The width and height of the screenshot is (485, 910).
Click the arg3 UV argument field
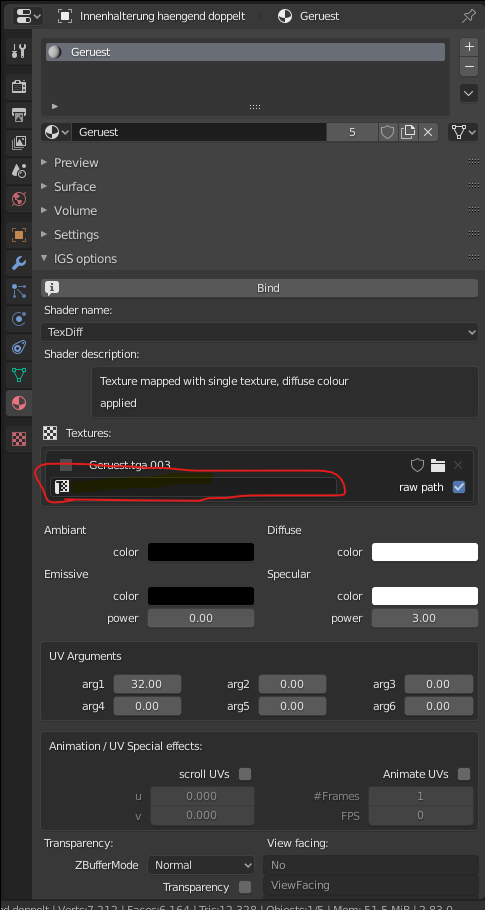439,684
